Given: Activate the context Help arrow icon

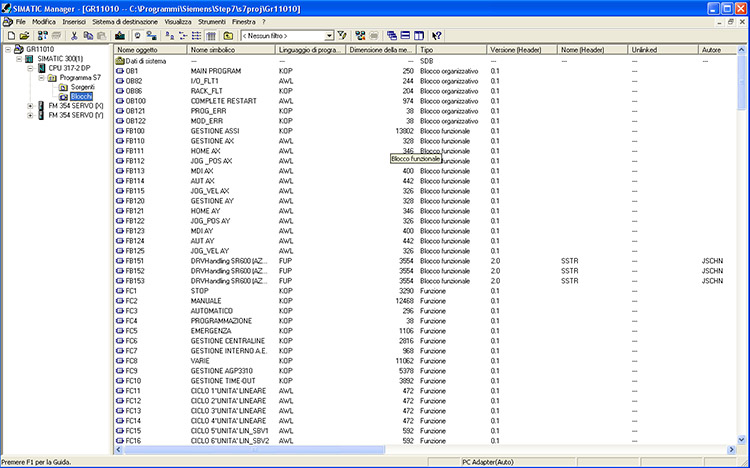Looking at the screenshot, I should [436, 35].
